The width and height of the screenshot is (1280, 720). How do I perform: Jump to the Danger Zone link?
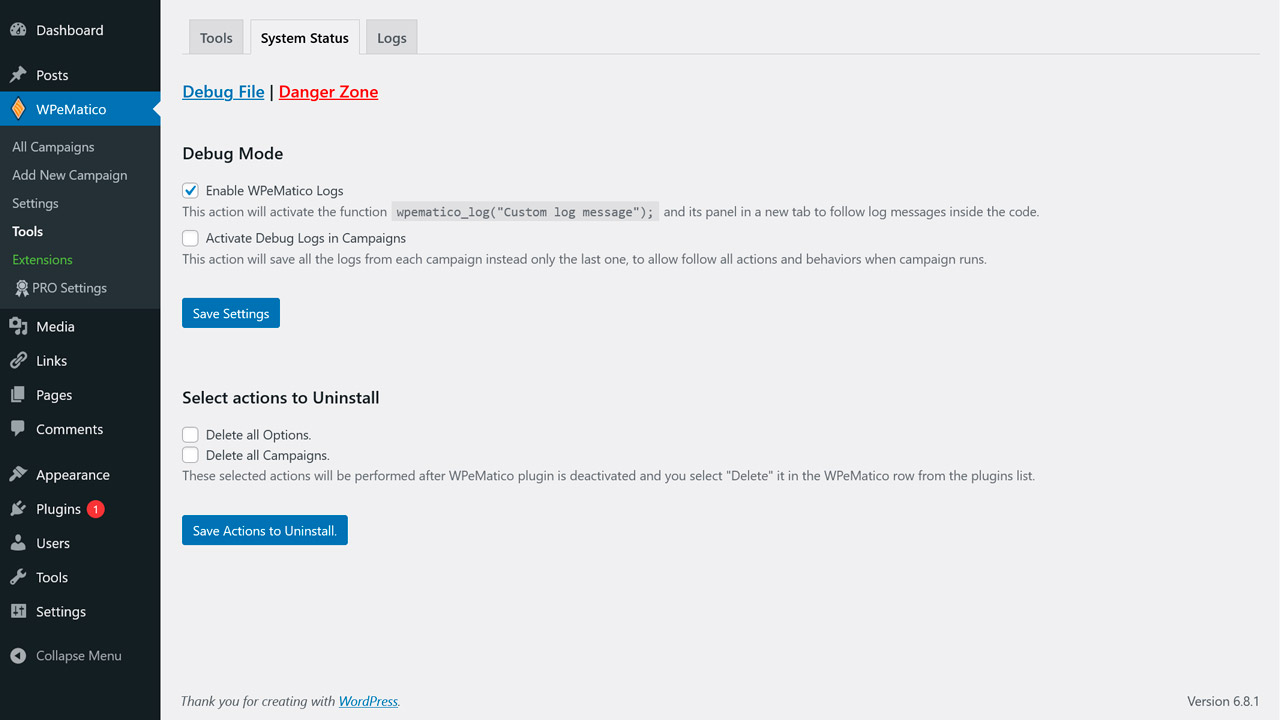coord(328,92)
